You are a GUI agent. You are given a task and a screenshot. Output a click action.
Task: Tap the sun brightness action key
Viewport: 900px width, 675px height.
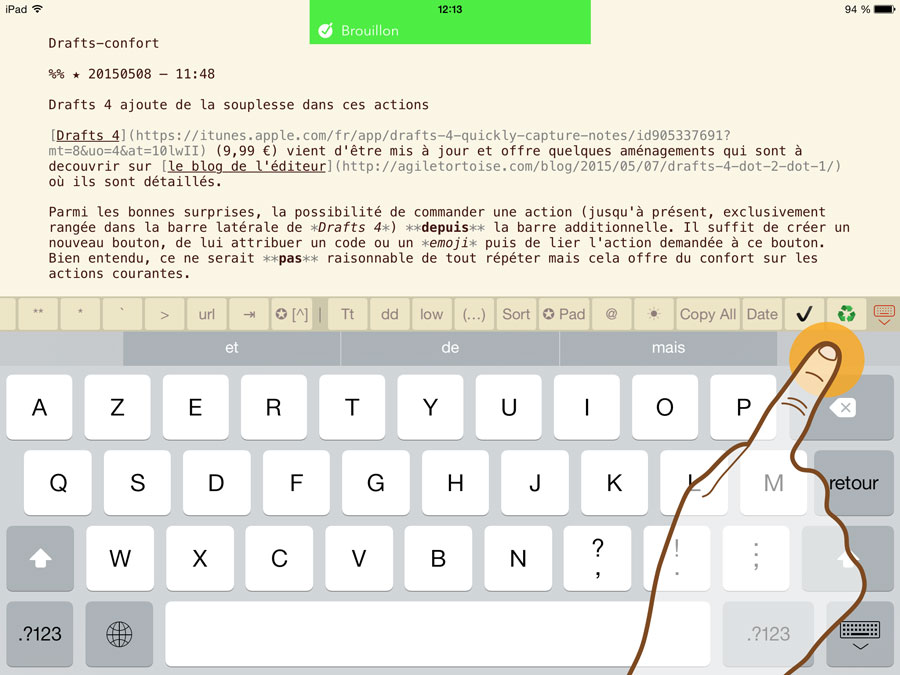[653, 314]
